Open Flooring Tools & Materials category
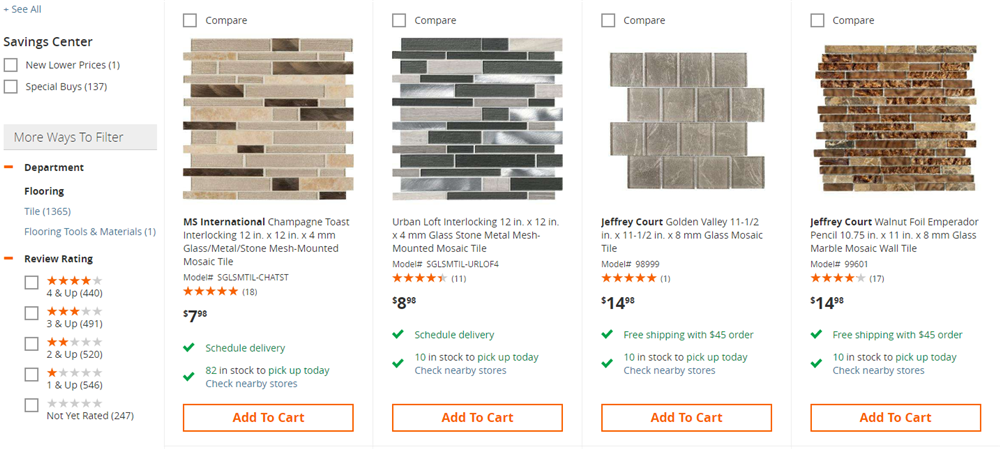Viewport: 1000px width, 449px height. click(x=89, y=232)
